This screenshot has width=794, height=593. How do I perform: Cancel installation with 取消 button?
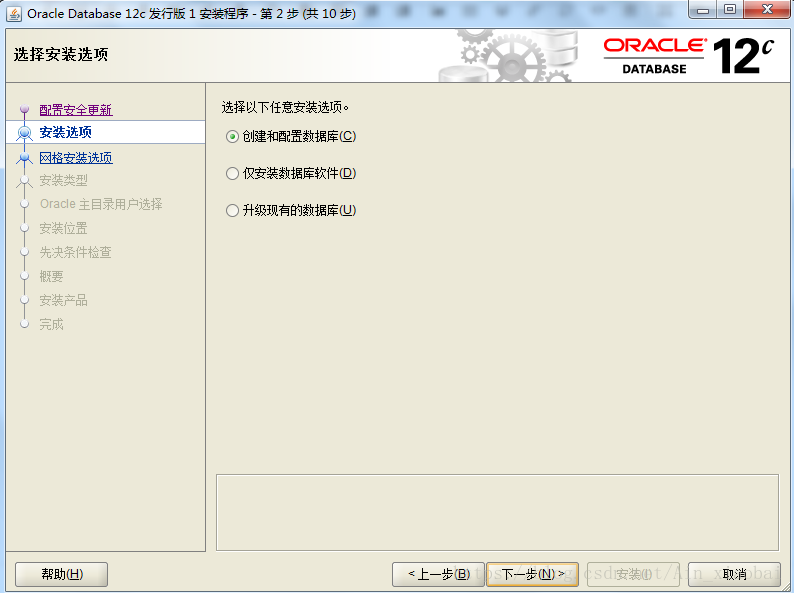tap(734, 574)
